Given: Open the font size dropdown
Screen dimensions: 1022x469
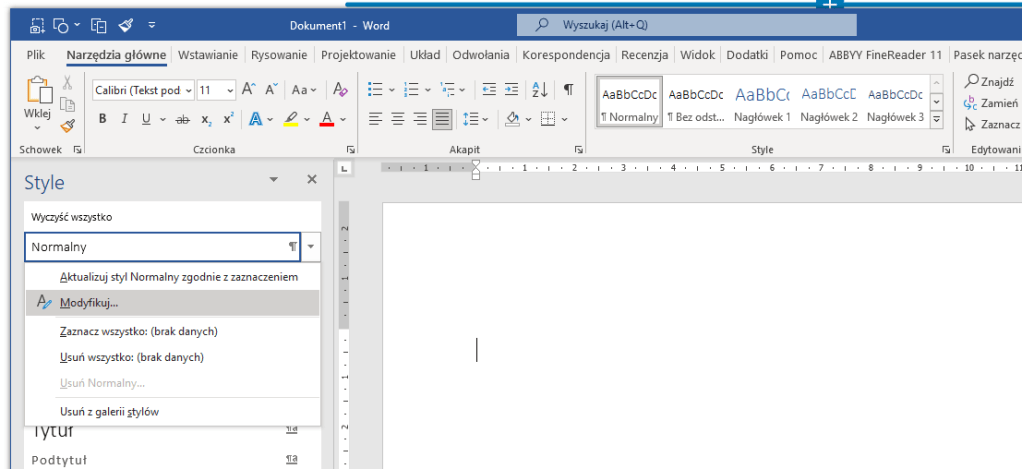Looking at the screenshot, I should (231, 90).
